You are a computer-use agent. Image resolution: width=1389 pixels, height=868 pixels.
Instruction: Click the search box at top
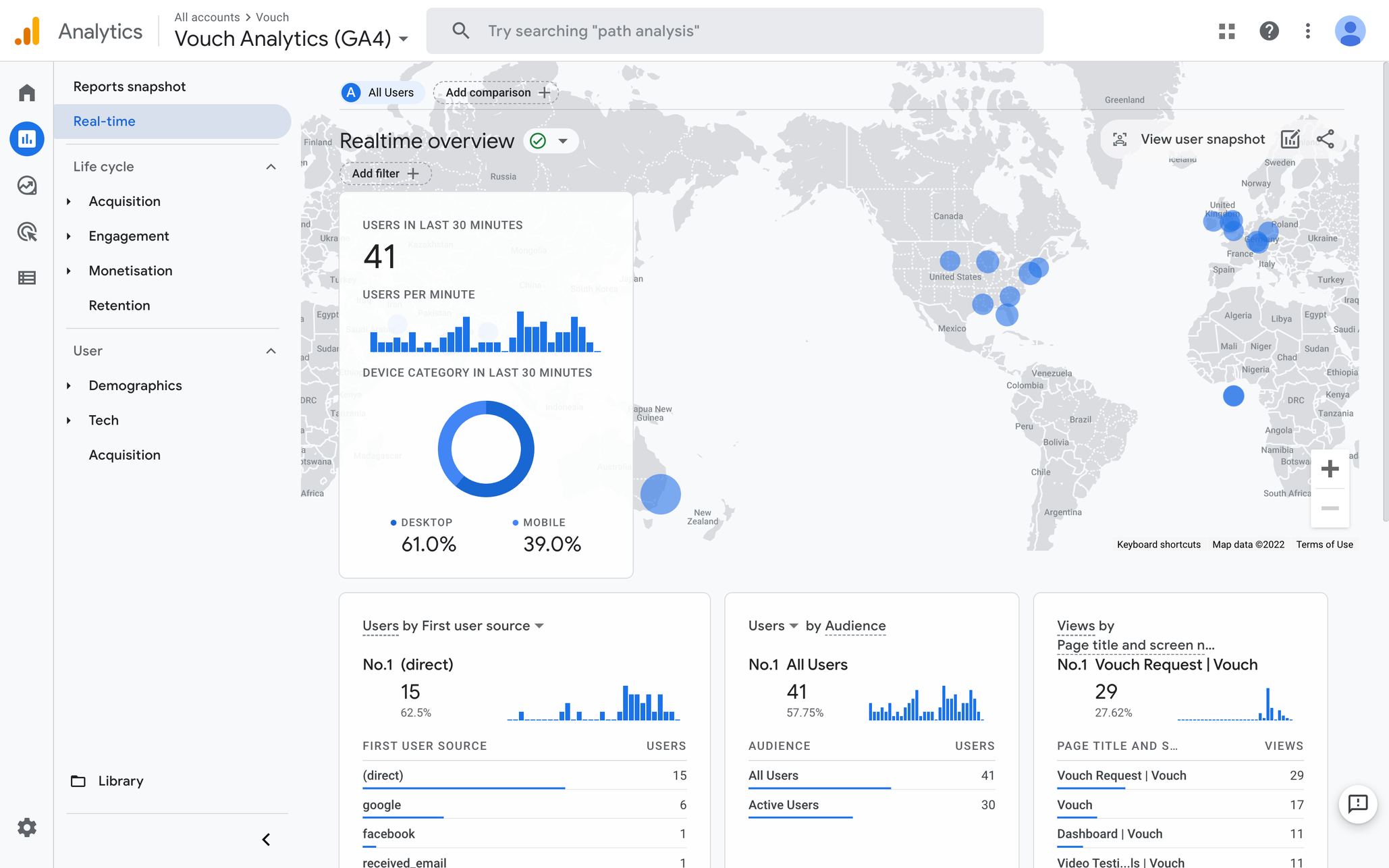coord(734,31)
